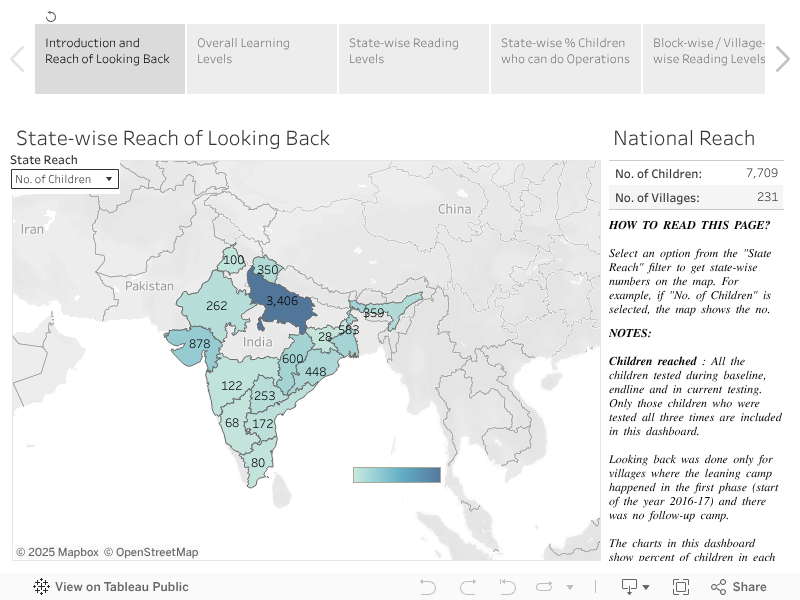Click the 'State Reach' filter label

click(x=44, y=160)
